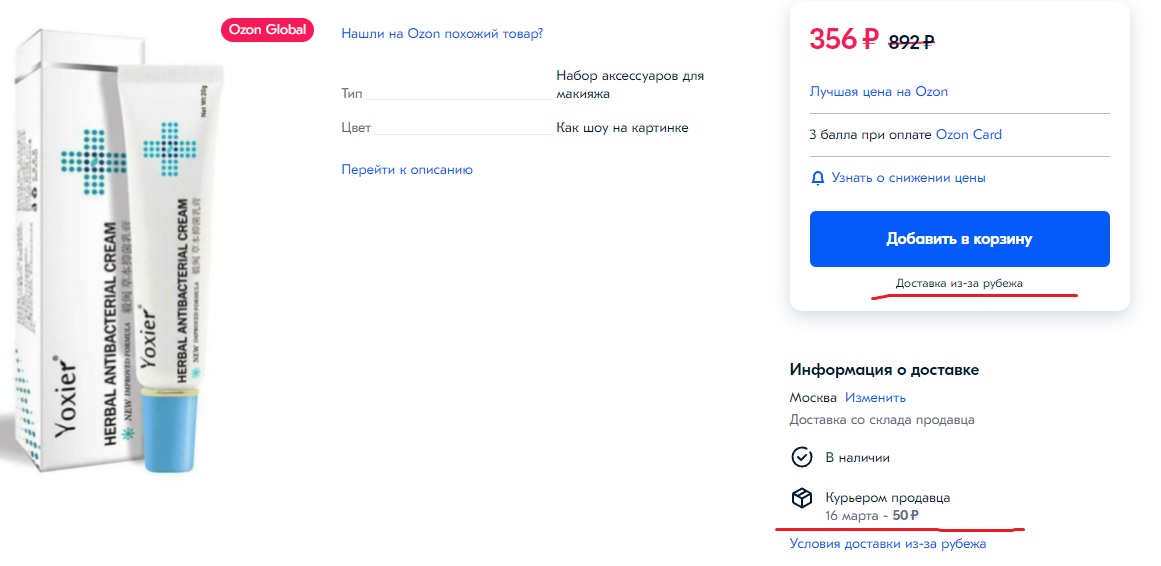
Task: Open the Лучшая цена на Ozon link
Action: (x=879, y=92)
